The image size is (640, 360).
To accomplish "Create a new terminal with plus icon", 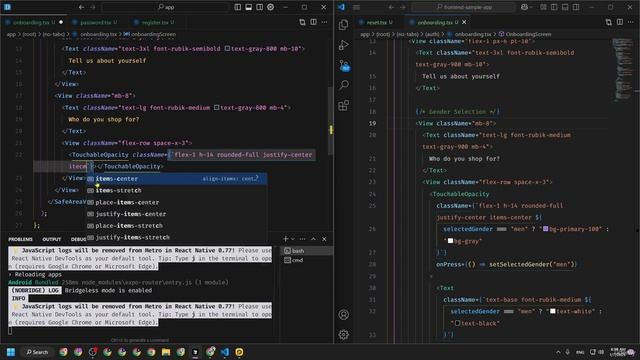I will (285, 239).
